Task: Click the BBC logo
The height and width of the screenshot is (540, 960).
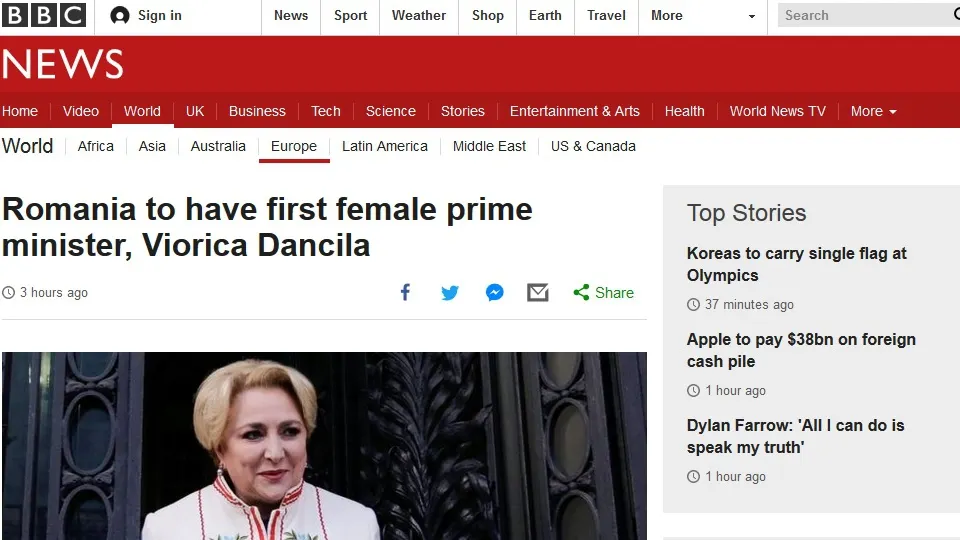Action: [x=43, y=15]
